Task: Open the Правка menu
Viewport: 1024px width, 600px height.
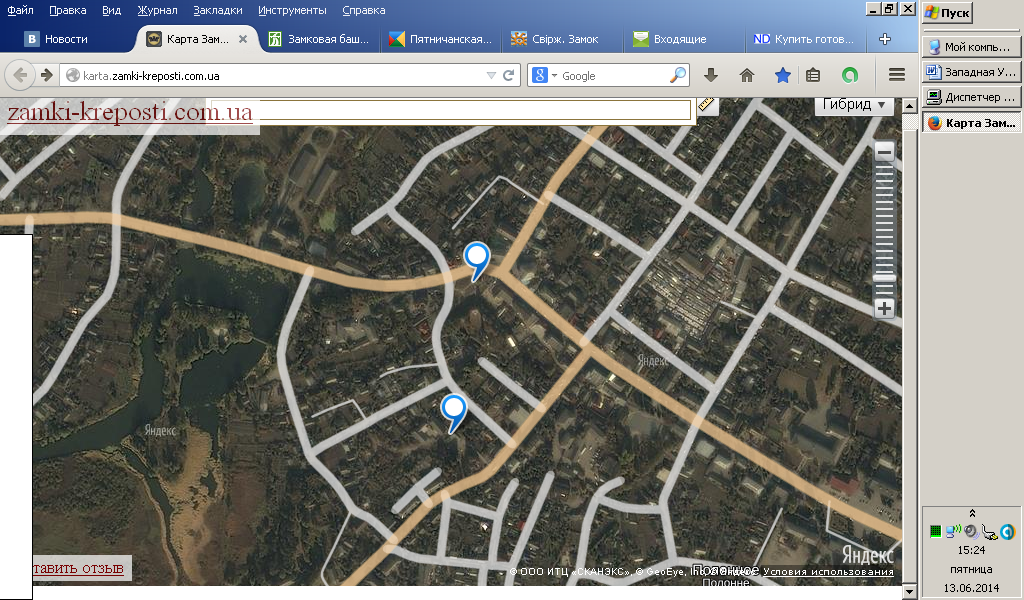Action: pos(67,10)
